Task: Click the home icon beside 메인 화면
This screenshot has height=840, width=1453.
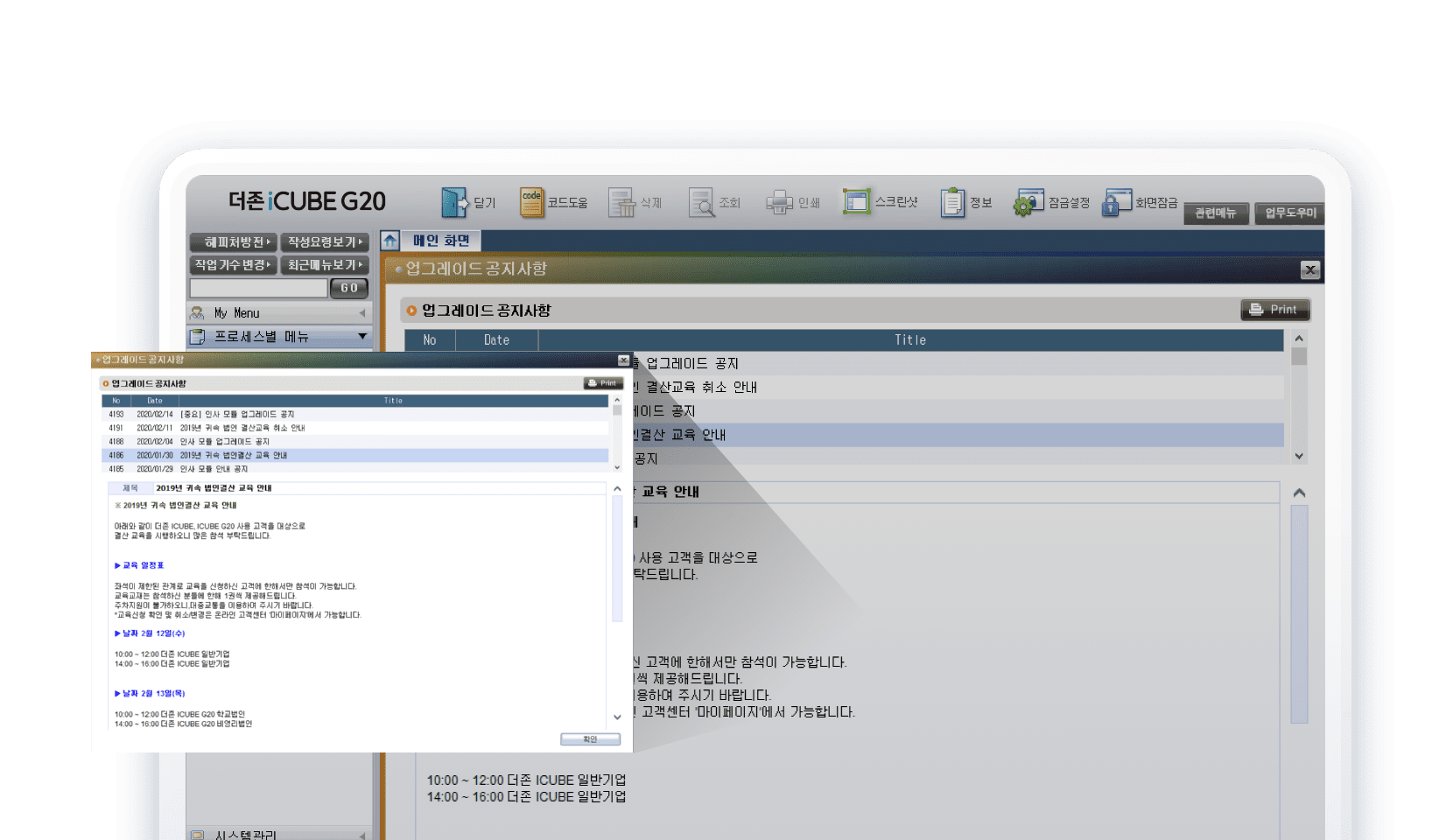Action: [x=390, y=241]
